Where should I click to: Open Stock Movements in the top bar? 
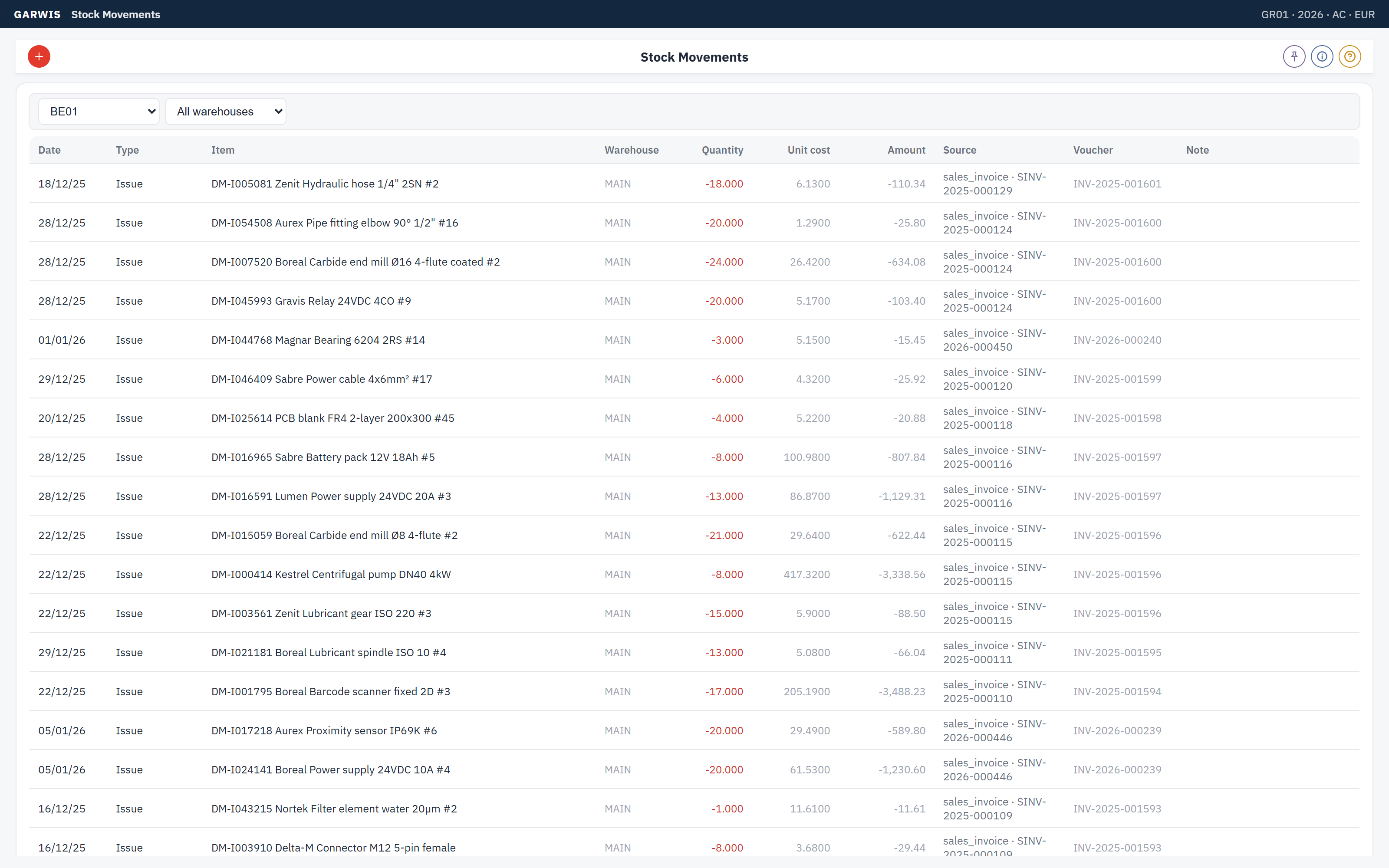[x=115, y=14]
